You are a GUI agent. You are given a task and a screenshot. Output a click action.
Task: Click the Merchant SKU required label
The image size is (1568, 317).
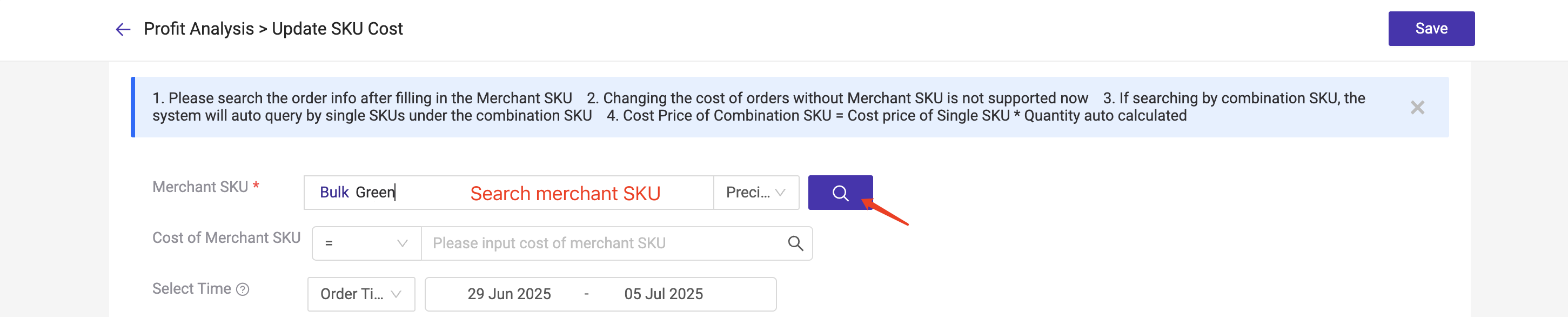206,187
